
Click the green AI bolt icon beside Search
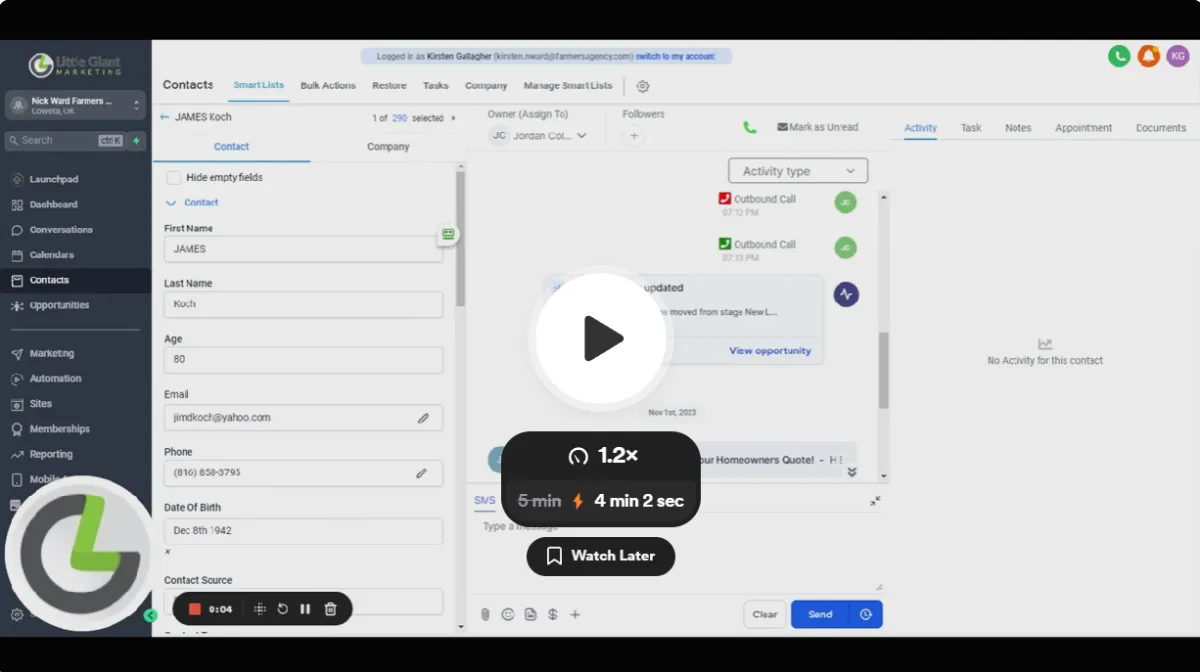[x=137, y=140]
